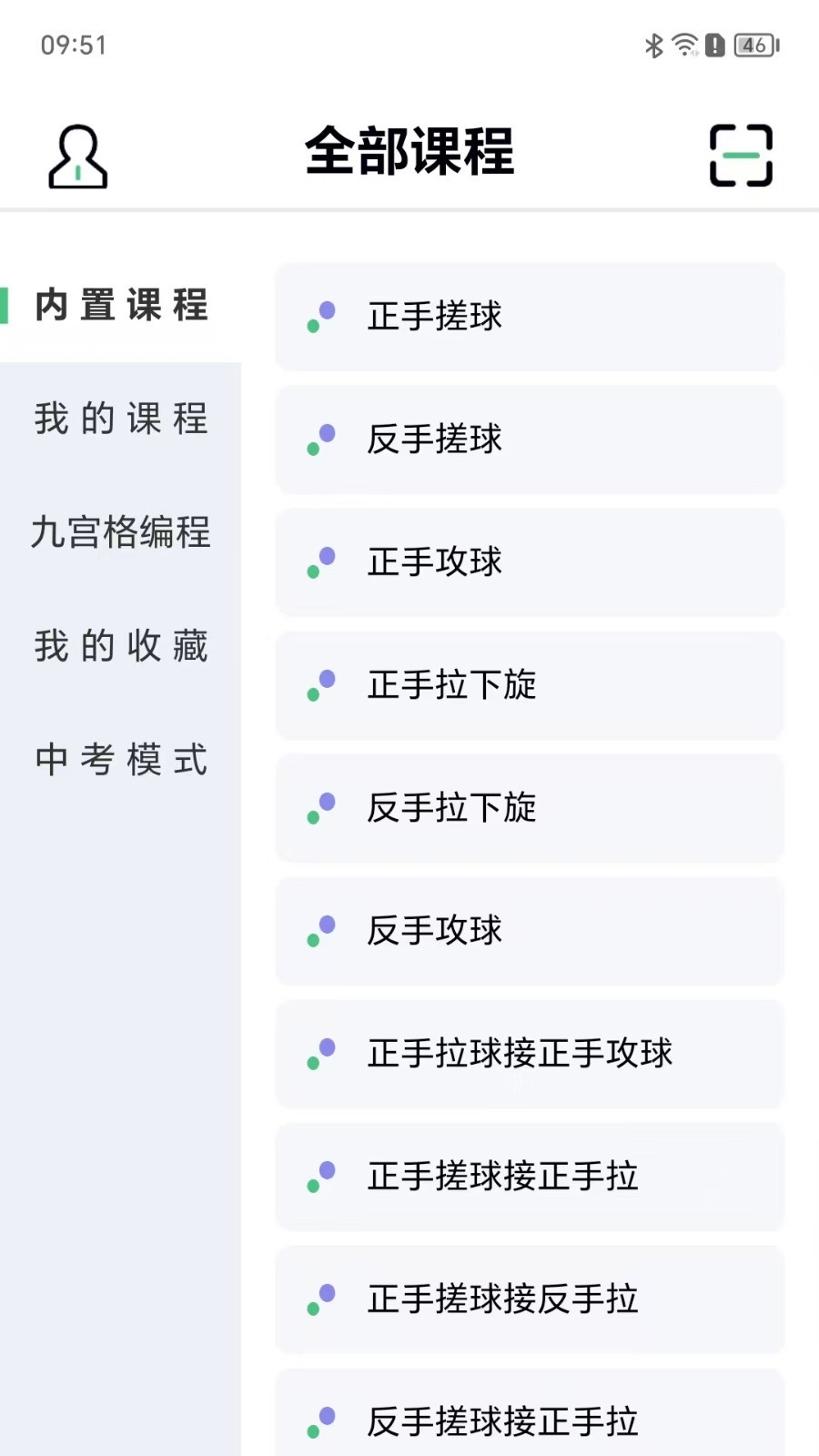Open the 正手攻球 course
This screenshot has width=819, height=1456.
pyautogui.click(x=529, y=562)
